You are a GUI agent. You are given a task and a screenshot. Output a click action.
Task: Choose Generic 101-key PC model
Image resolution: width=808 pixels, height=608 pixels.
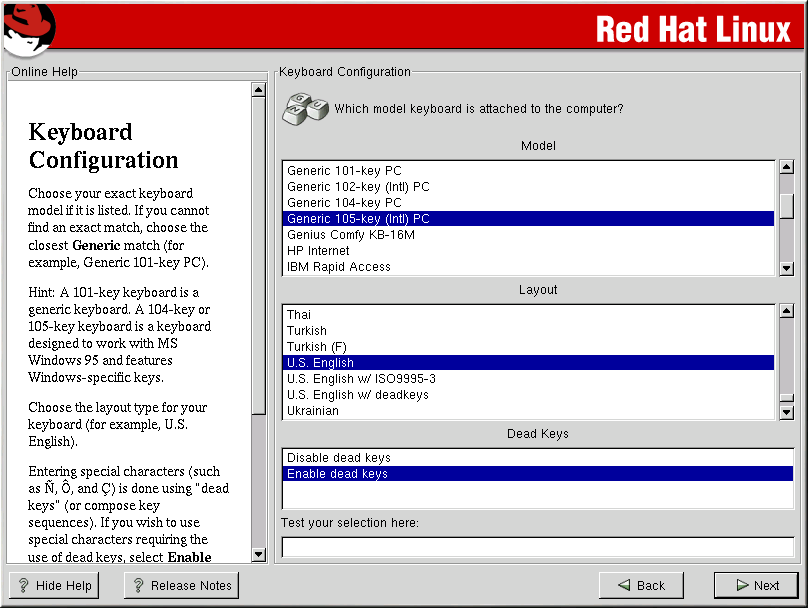pyautogui.click(x=344, y=171)
